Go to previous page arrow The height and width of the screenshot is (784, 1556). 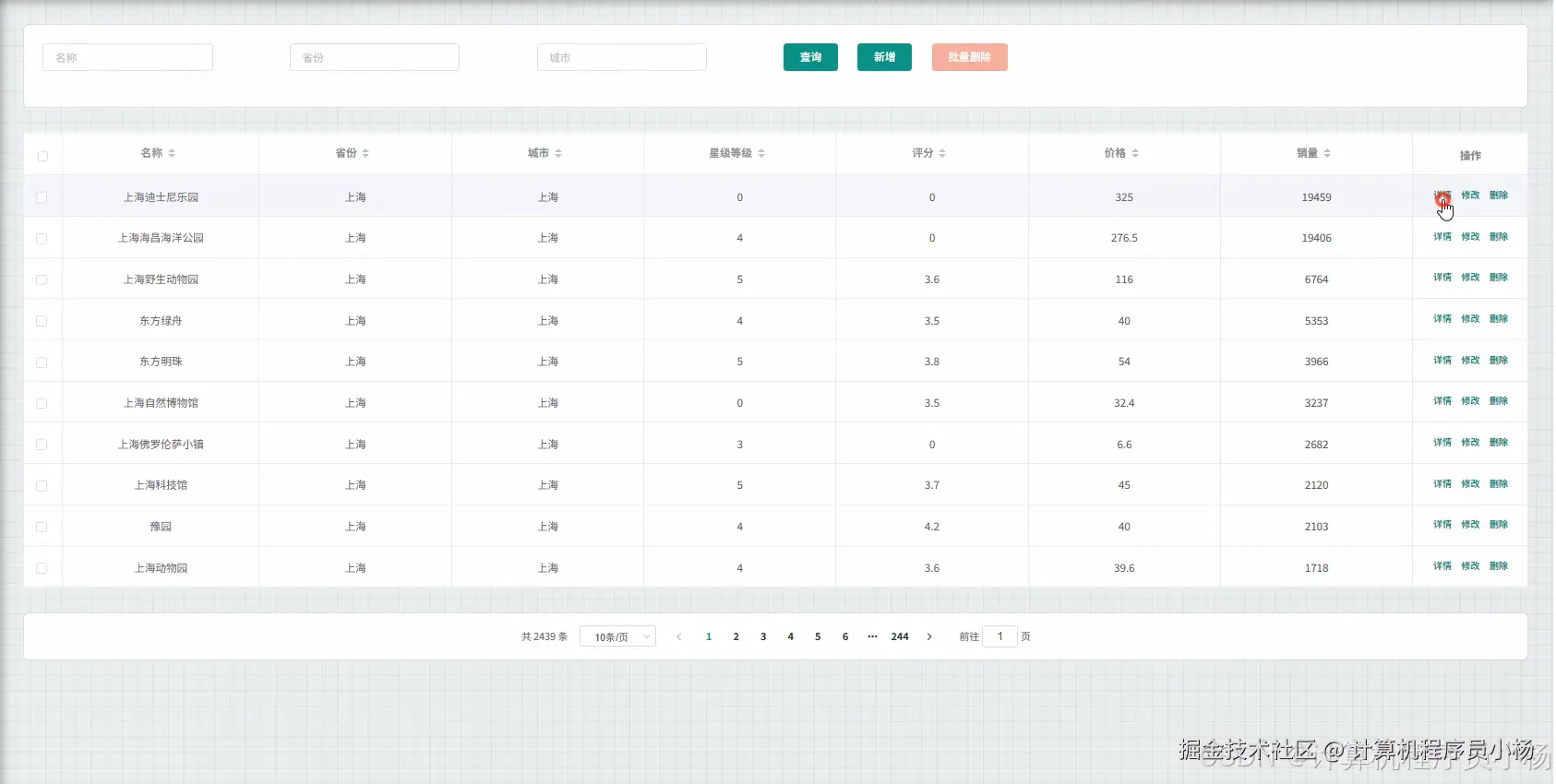click(x=679, y=636)
